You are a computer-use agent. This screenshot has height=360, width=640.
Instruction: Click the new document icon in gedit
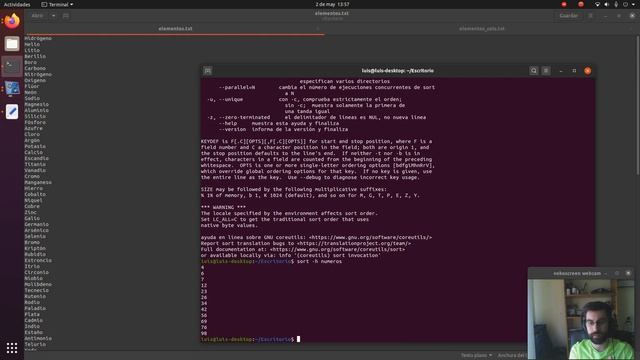66,16
